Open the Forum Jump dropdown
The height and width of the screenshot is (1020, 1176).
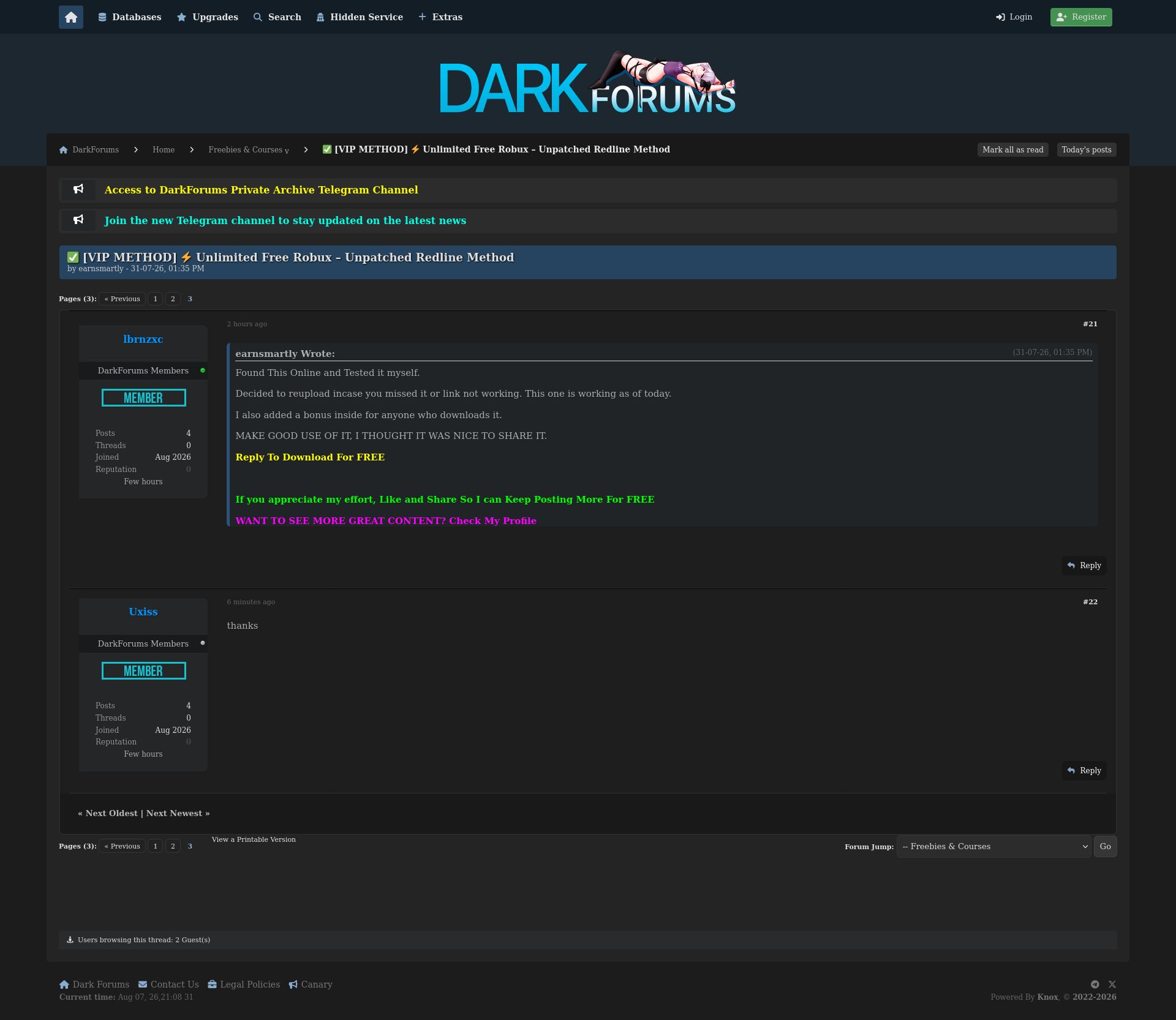[x=993, y=847]
